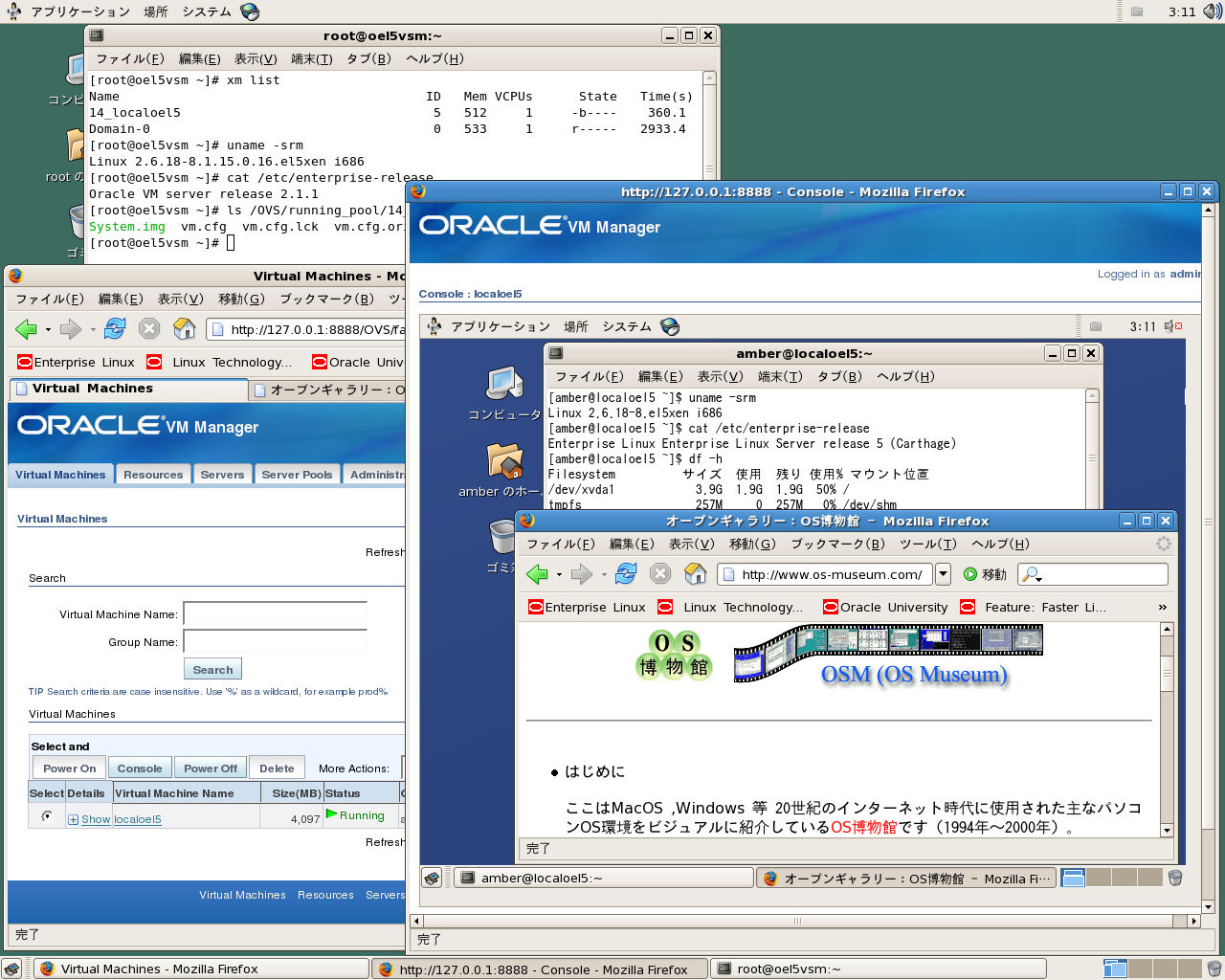Click the search engine magnifier icon
Screen dimensions: 1225x980
pyautogui.click(x=1032, y=574)
